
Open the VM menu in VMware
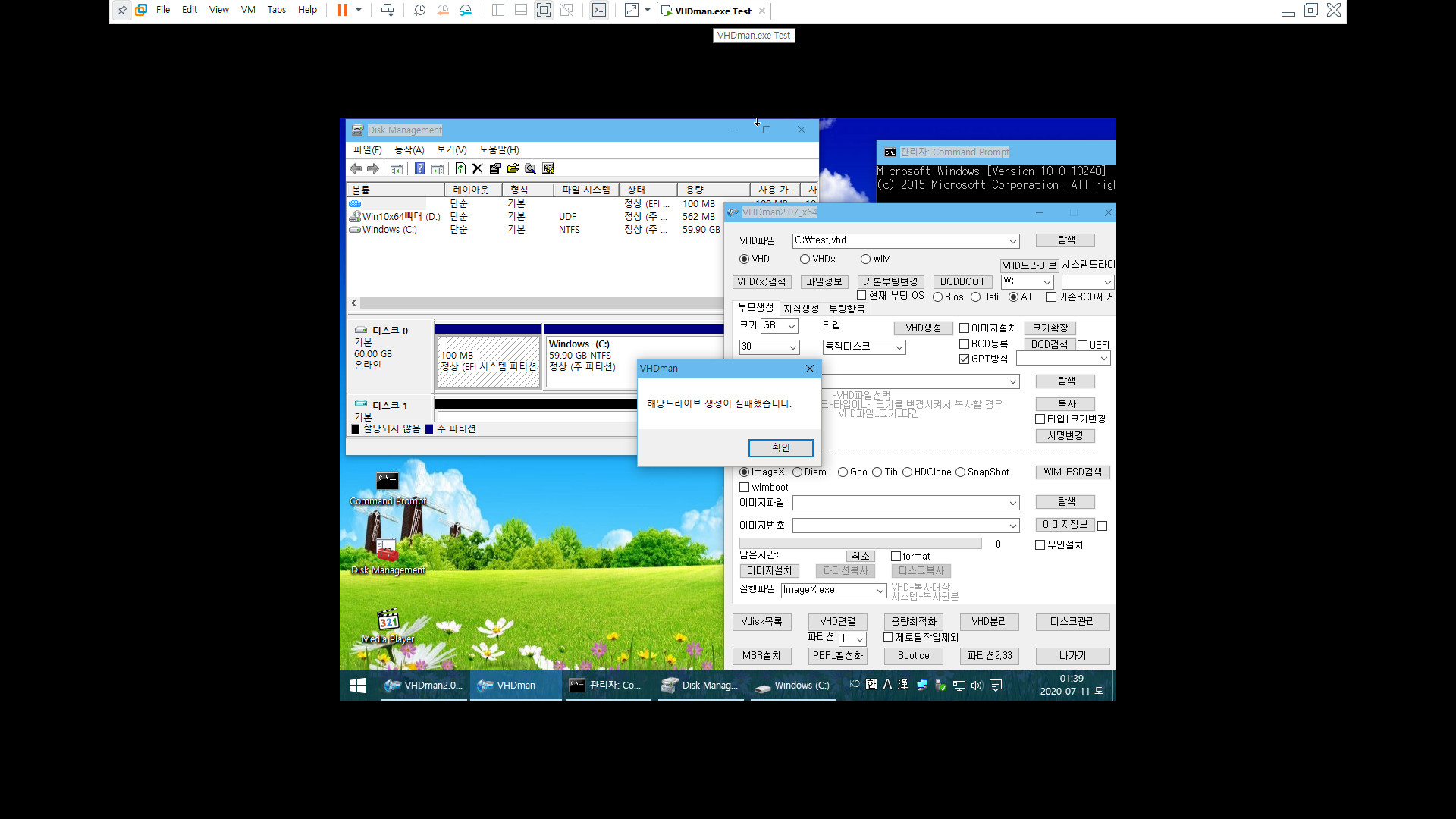[x=248, y=10]
